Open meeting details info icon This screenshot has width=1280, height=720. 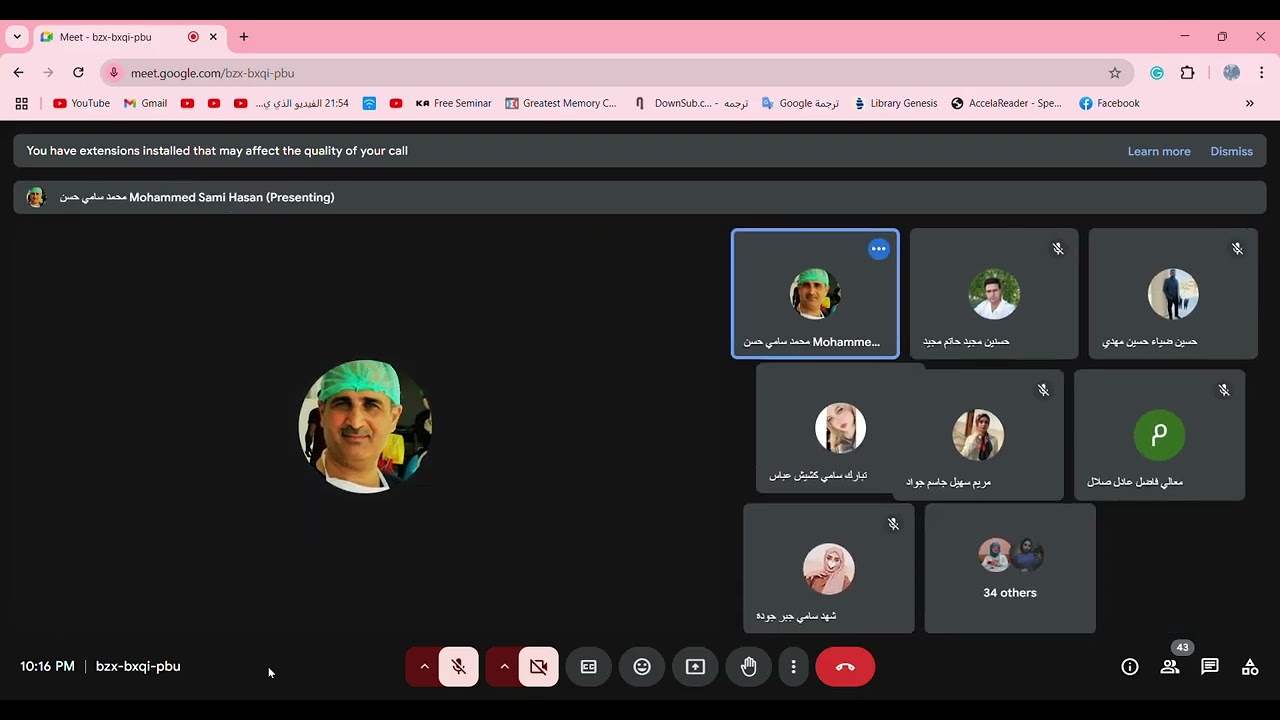click(x=1130, y=667)
